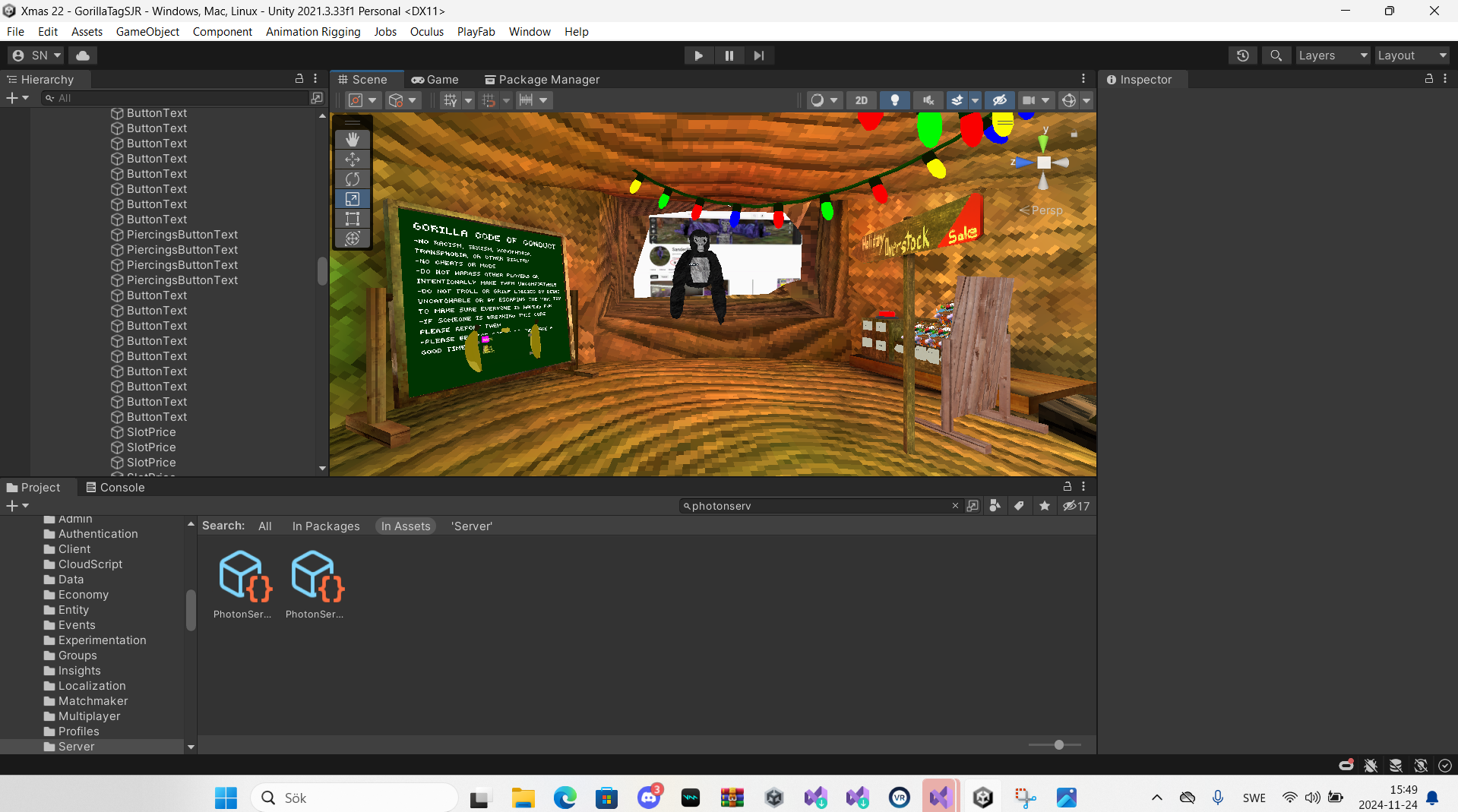Select the Move tool in scene toolbar
The image size is (1458, 812).
(x=353, y=160)
